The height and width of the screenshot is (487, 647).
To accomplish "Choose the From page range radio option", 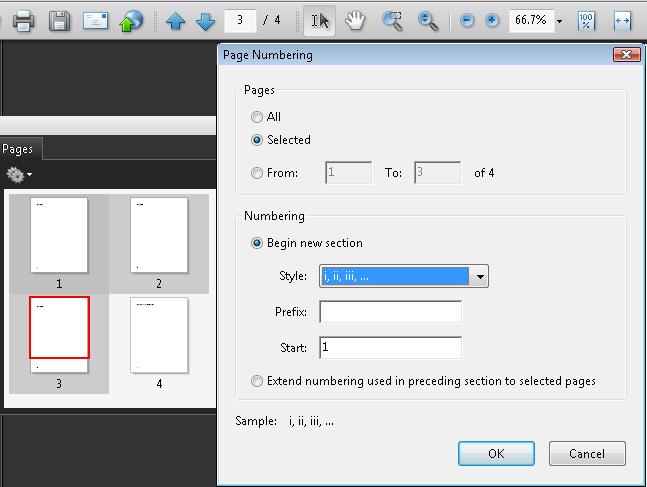I will point(258,173).
